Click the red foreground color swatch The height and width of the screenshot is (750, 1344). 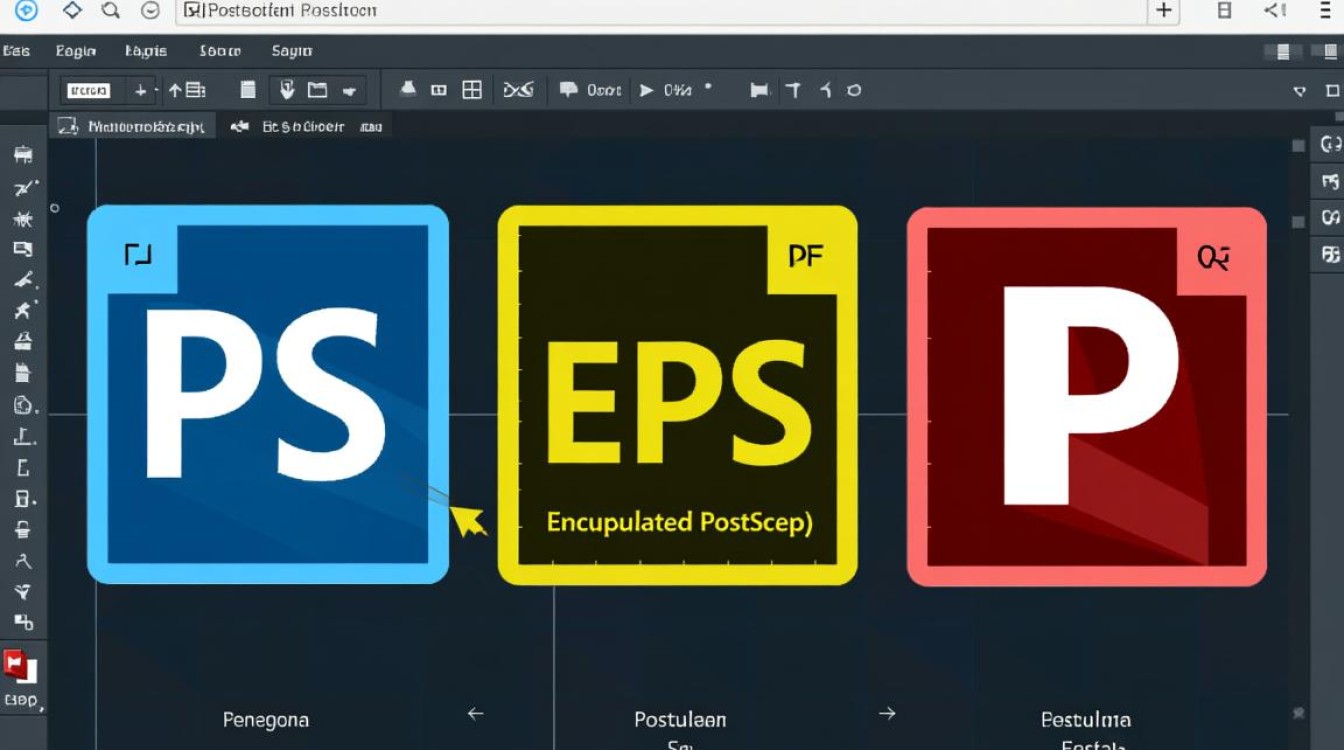click(17, 665)
